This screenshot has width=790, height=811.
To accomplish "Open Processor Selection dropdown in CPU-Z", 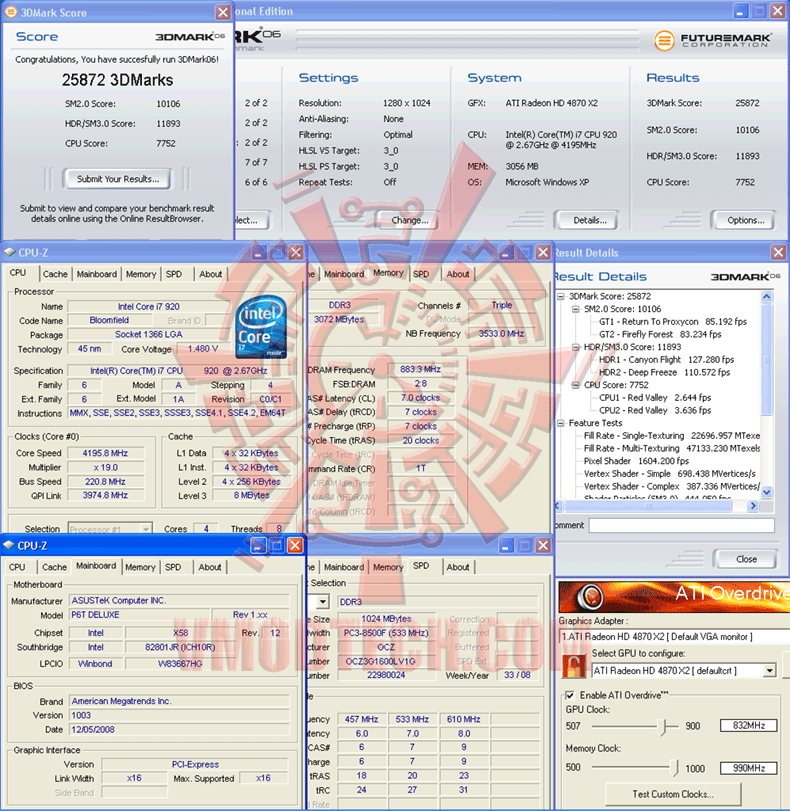I will click(110, 529).
